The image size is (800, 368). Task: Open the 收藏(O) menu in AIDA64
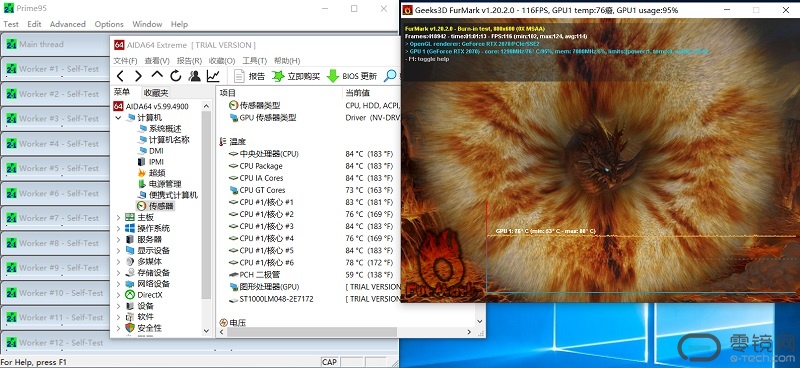click(222, 61)
